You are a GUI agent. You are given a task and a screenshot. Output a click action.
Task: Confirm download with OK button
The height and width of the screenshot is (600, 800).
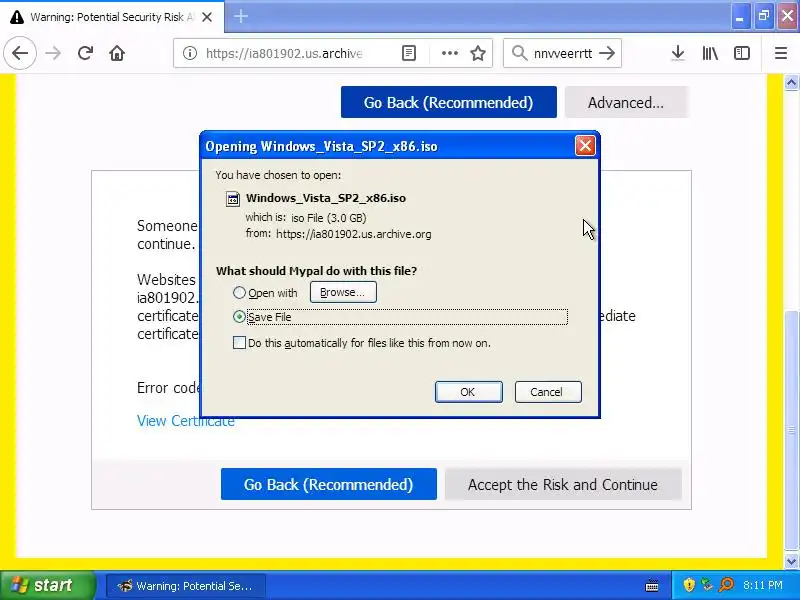click(468, 392)
